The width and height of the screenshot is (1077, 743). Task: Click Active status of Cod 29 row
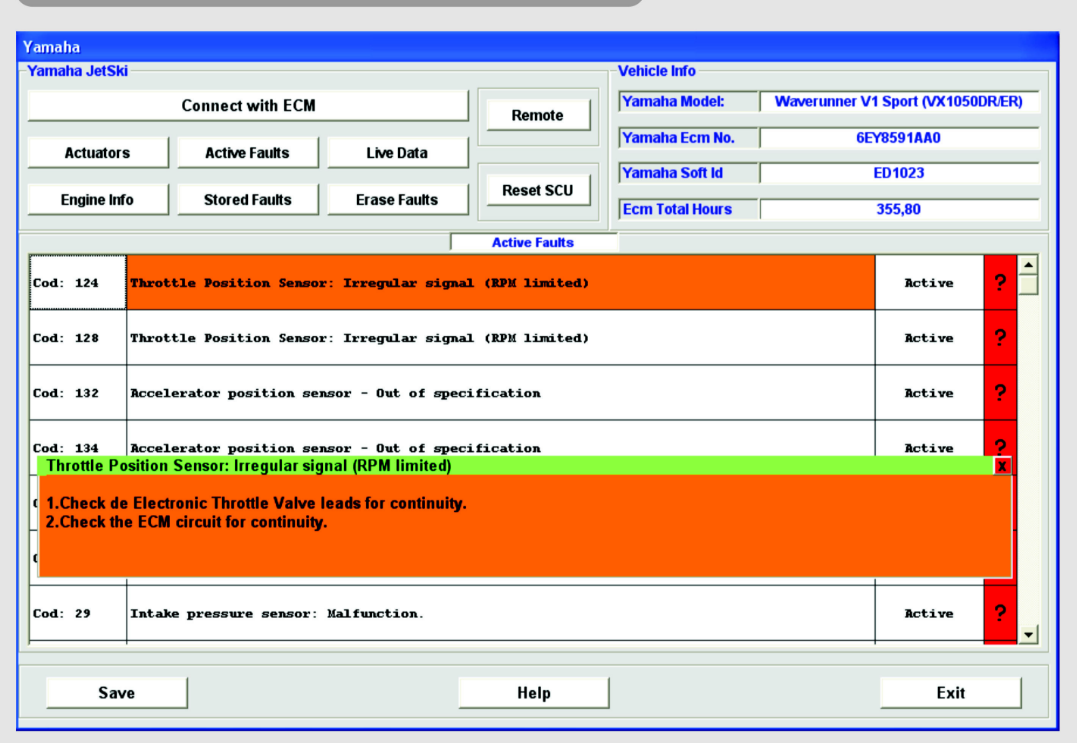pyautogui.click(x=929, y=613)
